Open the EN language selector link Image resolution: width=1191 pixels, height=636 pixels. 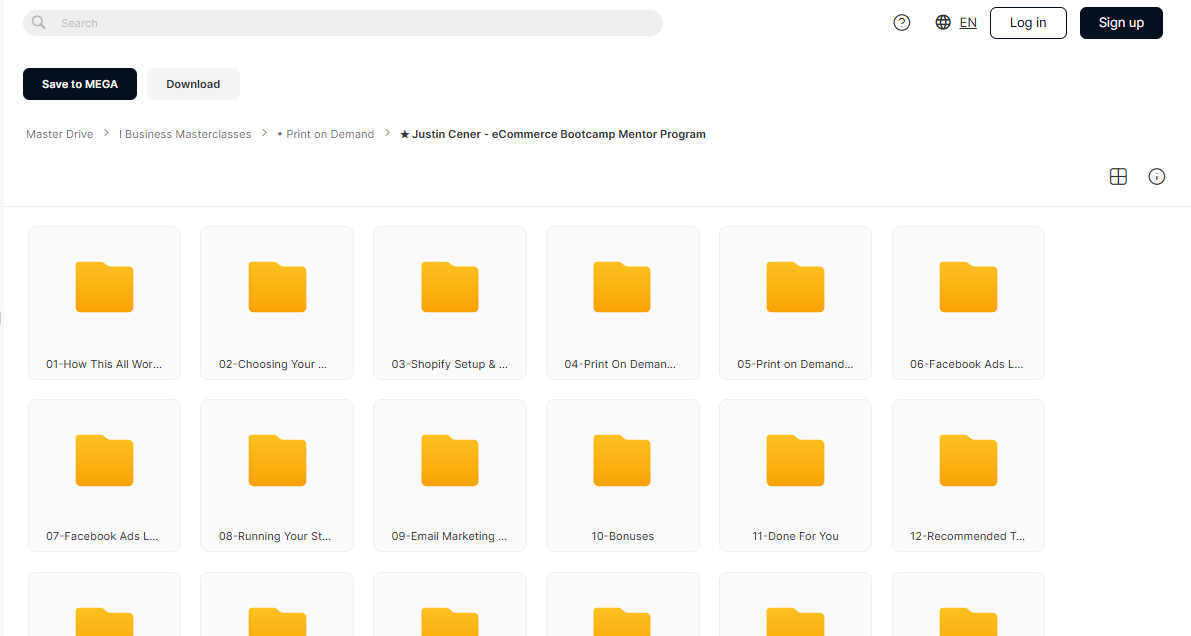[968, 23]
